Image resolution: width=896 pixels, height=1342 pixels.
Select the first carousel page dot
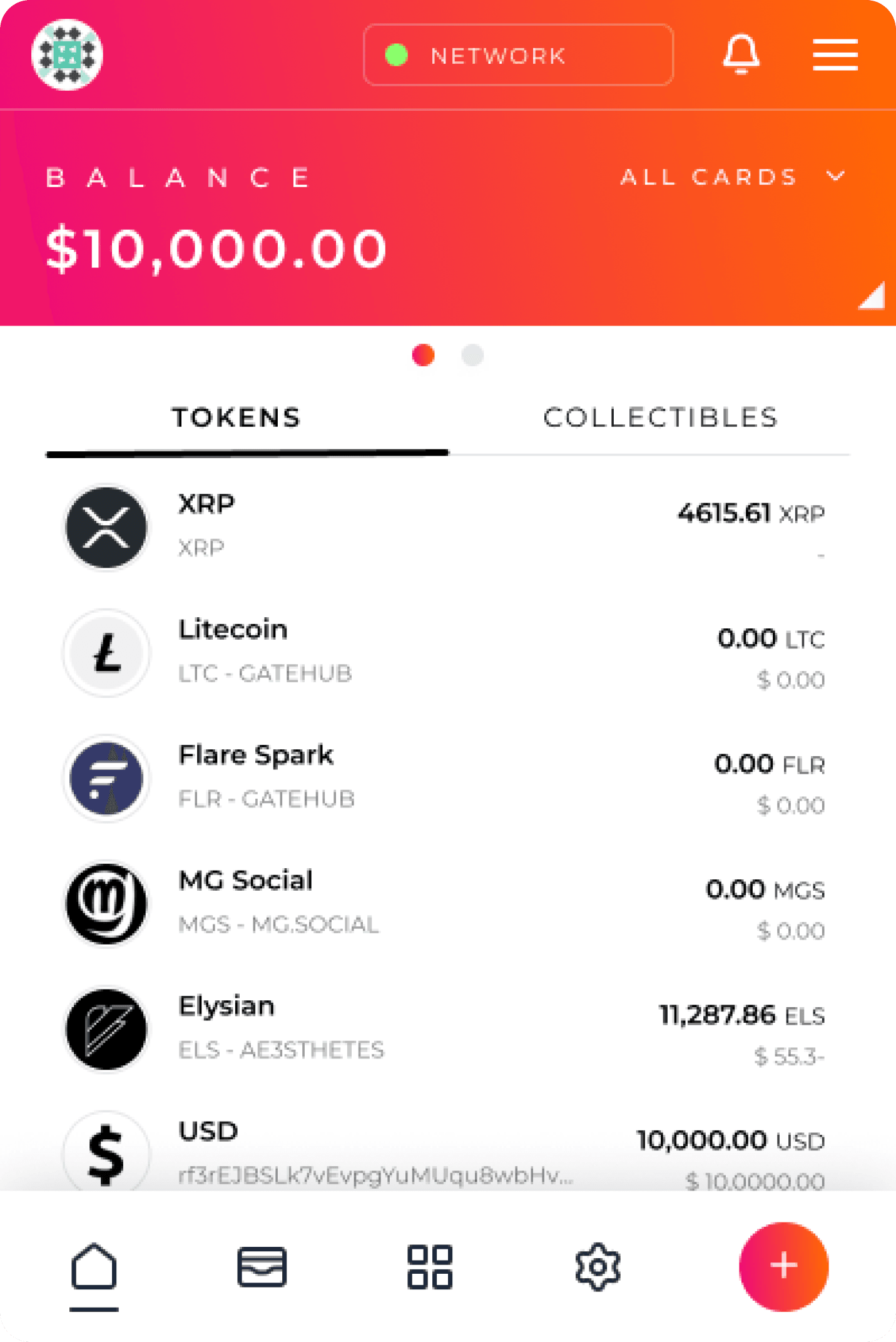point(424,355)
